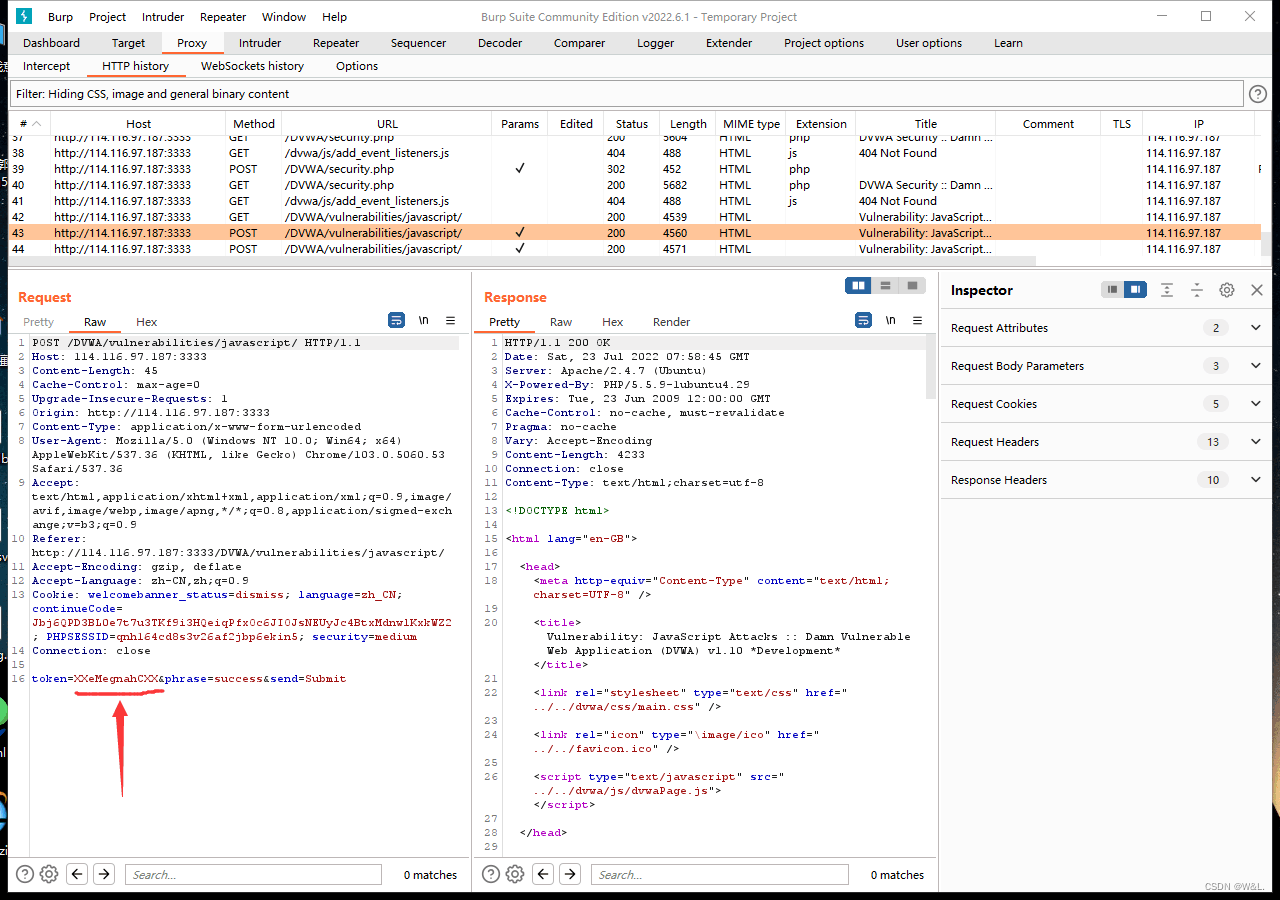Click in the Request search field
Image resolution: width=1280 pixels, height=900 pixels.
click(253, 874)
